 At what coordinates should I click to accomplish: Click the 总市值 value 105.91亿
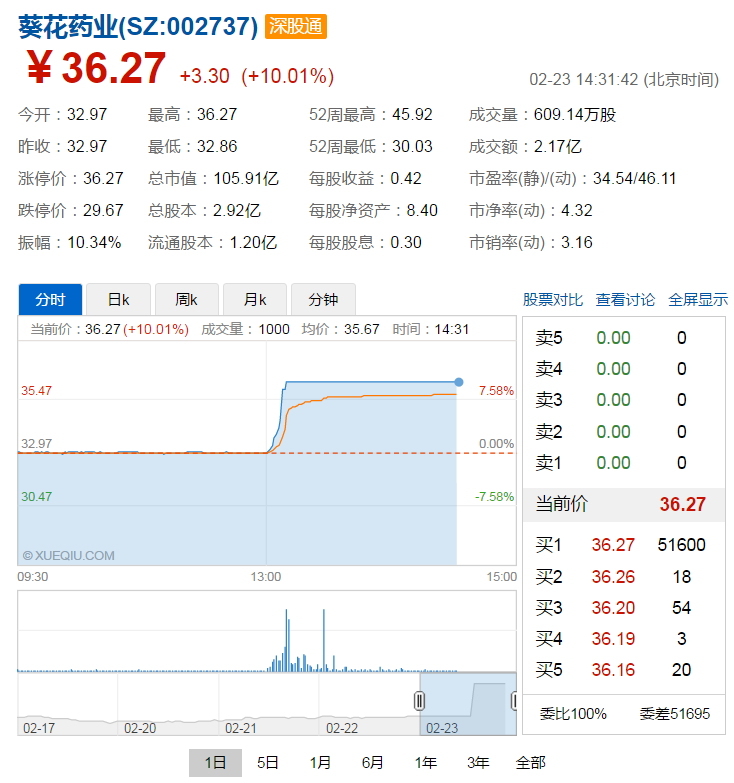(x=246, y=178)
